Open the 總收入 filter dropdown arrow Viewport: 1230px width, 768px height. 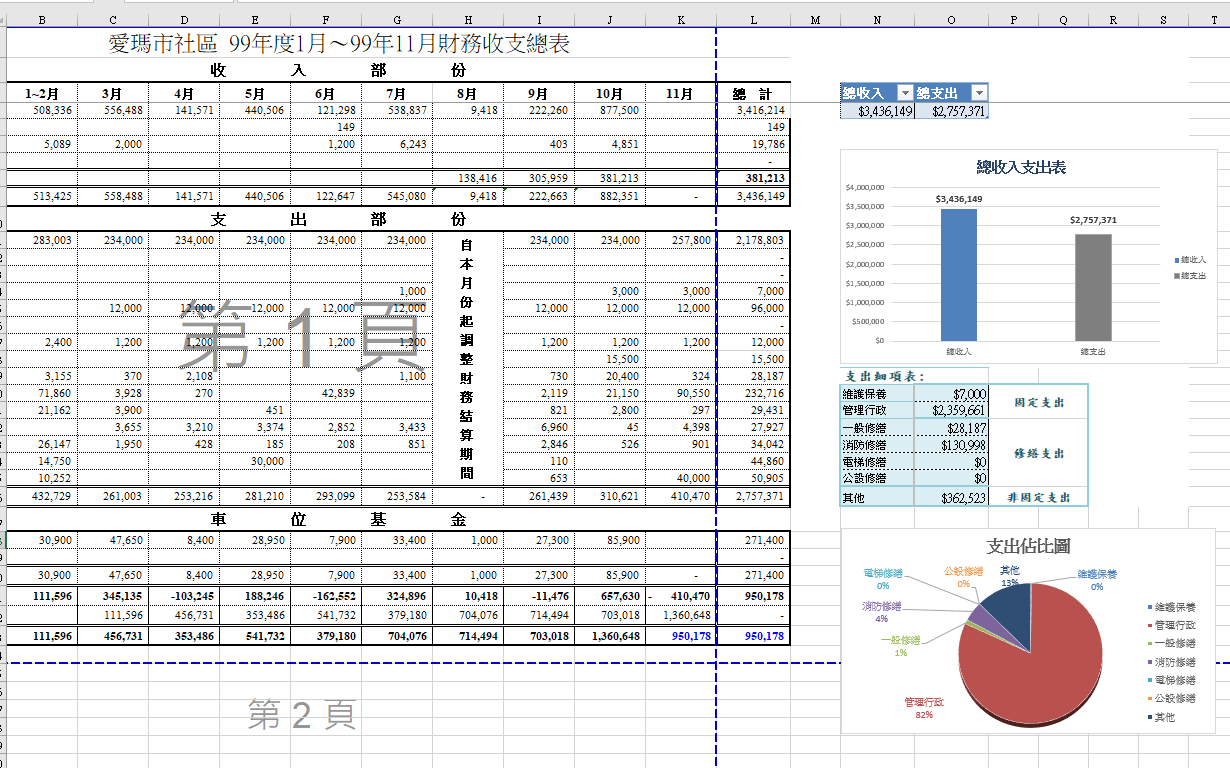(x=906, y=93)
